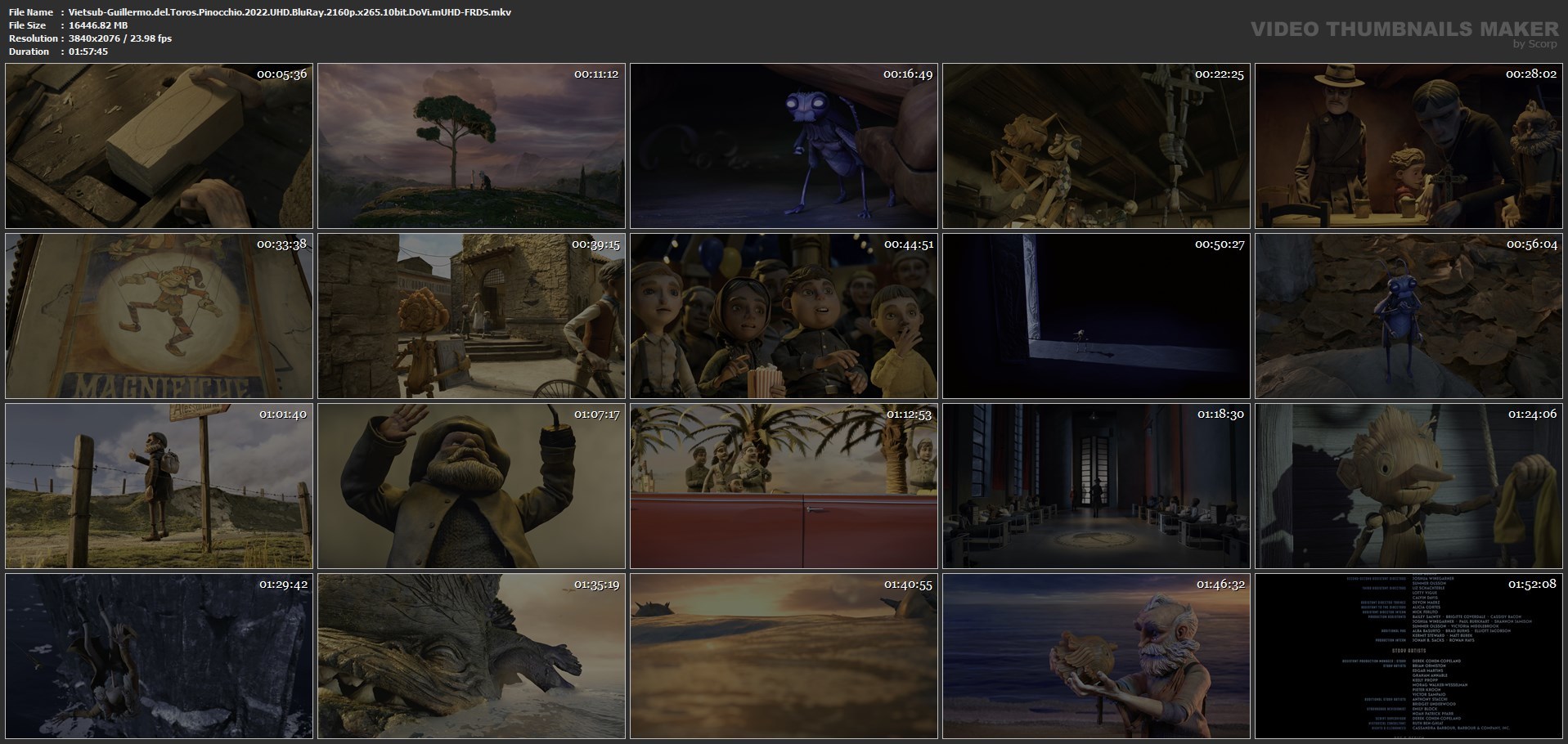Select the thumbnail at 00:28:02
Screen dimensions: 1568x744
[x=1409, y=146]
